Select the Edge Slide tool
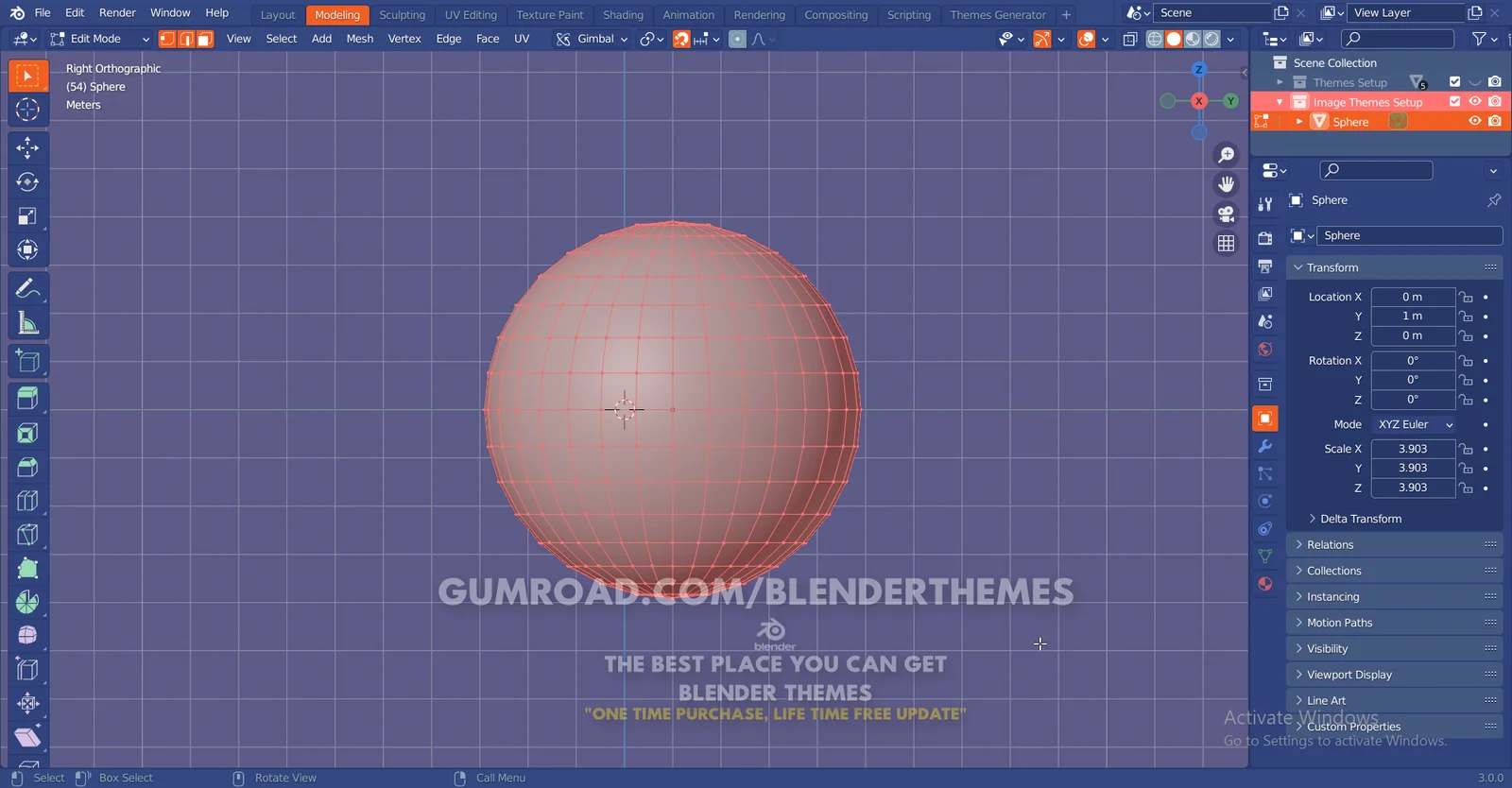This screenshot has height=788, width=1512. tap(27, 670)
